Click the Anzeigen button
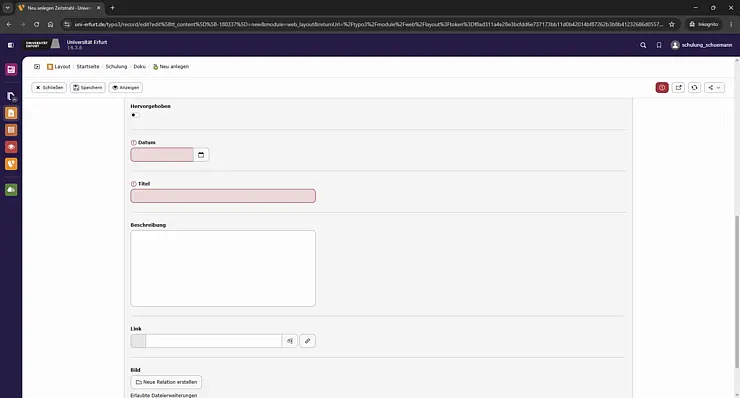The height and width of the screenshot is (398, 740). coord(126,88)
